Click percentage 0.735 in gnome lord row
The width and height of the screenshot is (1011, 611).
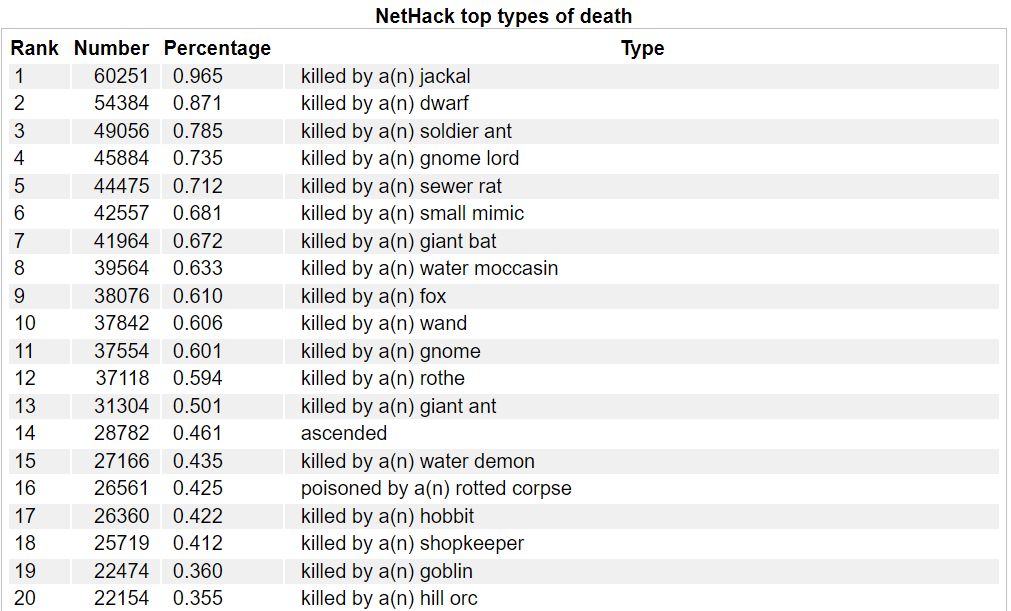197,158
